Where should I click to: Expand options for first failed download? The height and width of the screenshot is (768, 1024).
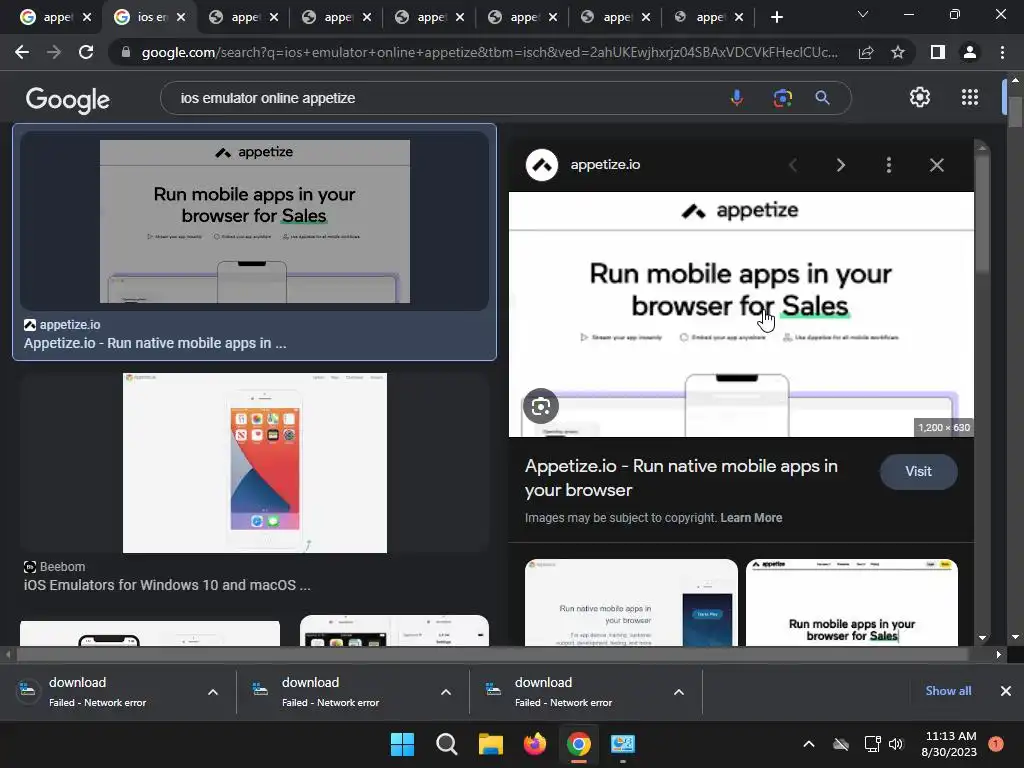213,692
